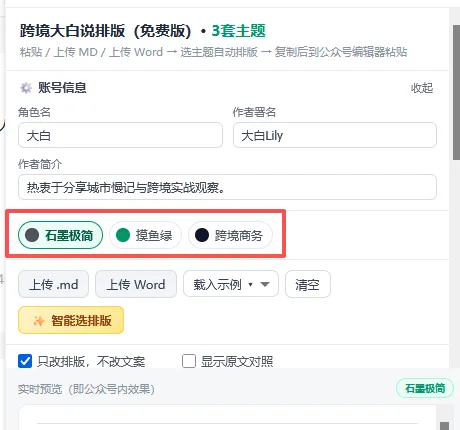460x430 pixels.
Task: Click the 清空 button
Action: 308,284
